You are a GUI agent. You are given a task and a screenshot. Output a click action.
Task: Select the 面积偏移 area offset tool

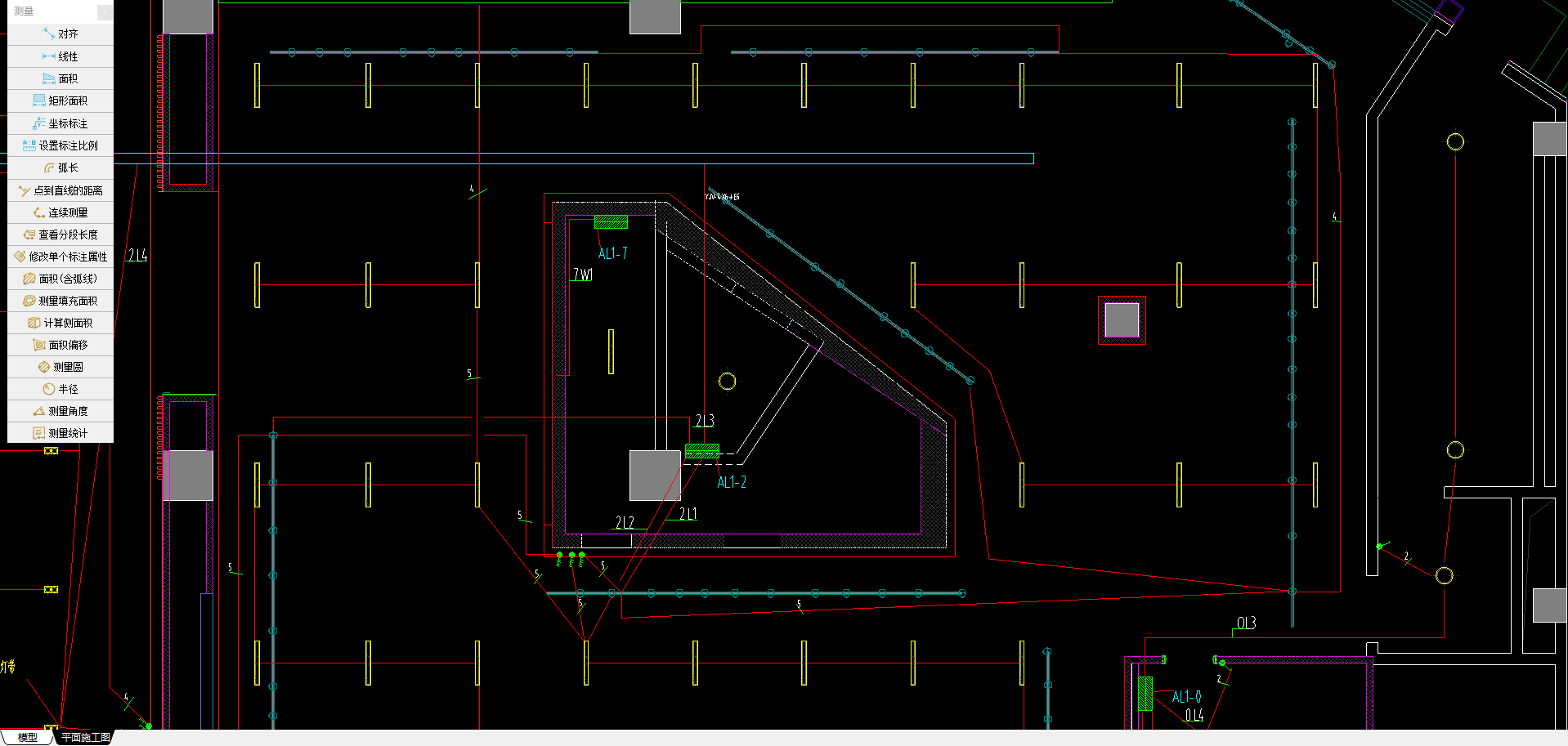point(60,345)
